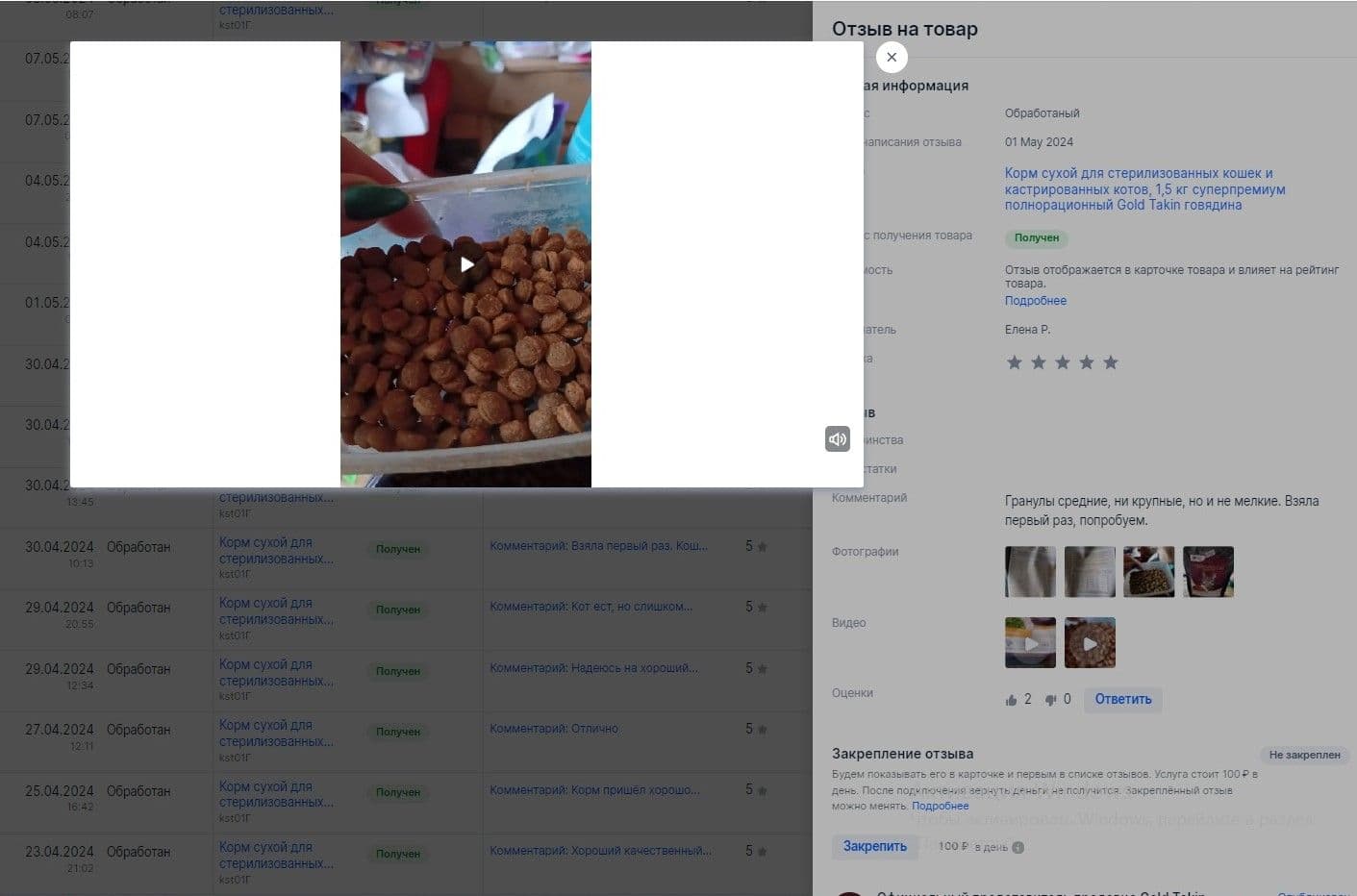Image resolution: width=1357 pixels, height=896 pixels.
Task: Click the five-star rating in review panel
Action: tap(1062, 362)
